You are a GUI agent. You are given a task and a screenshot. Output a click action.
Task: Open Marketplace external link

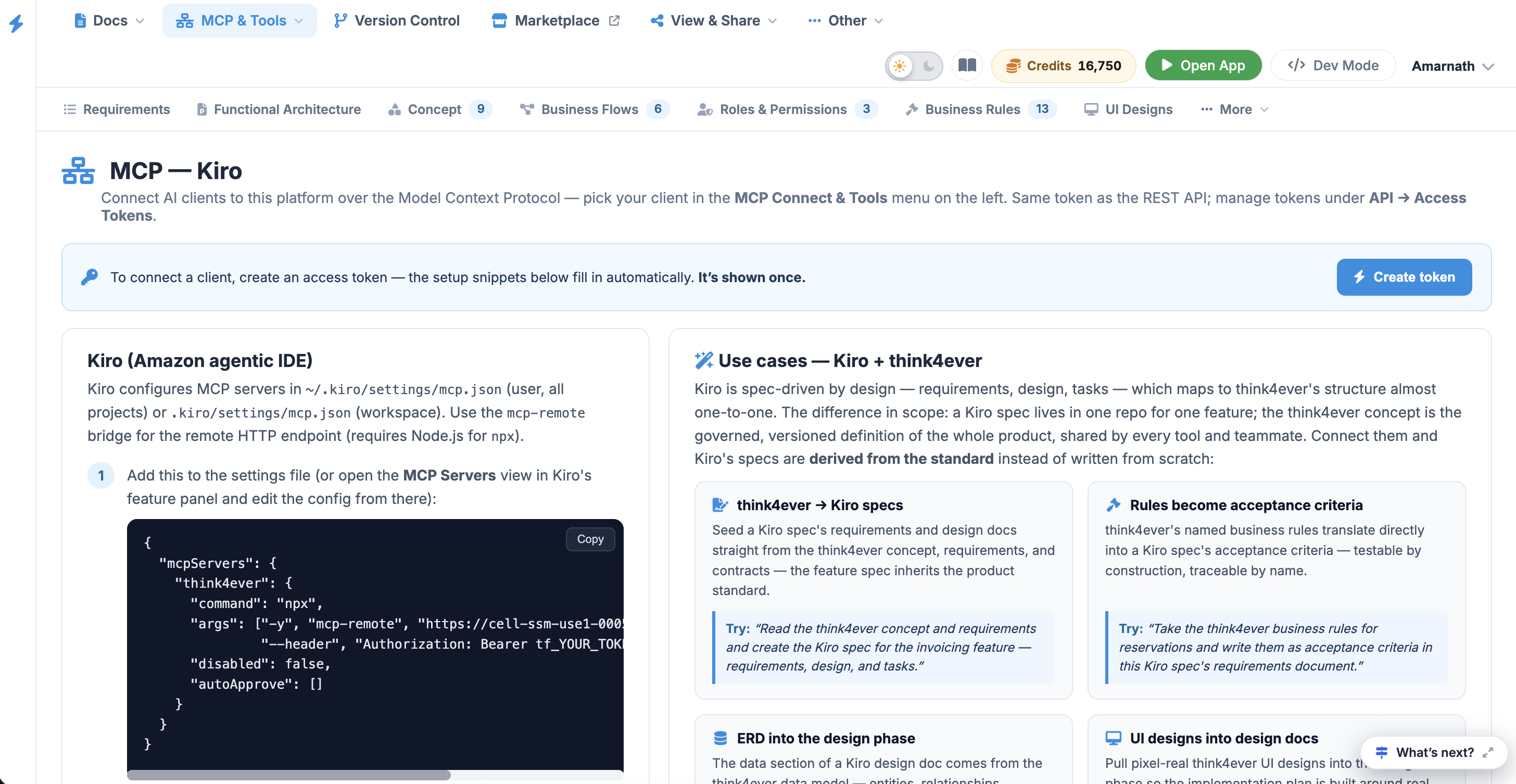pyautogui.click(x=556, y=21)
